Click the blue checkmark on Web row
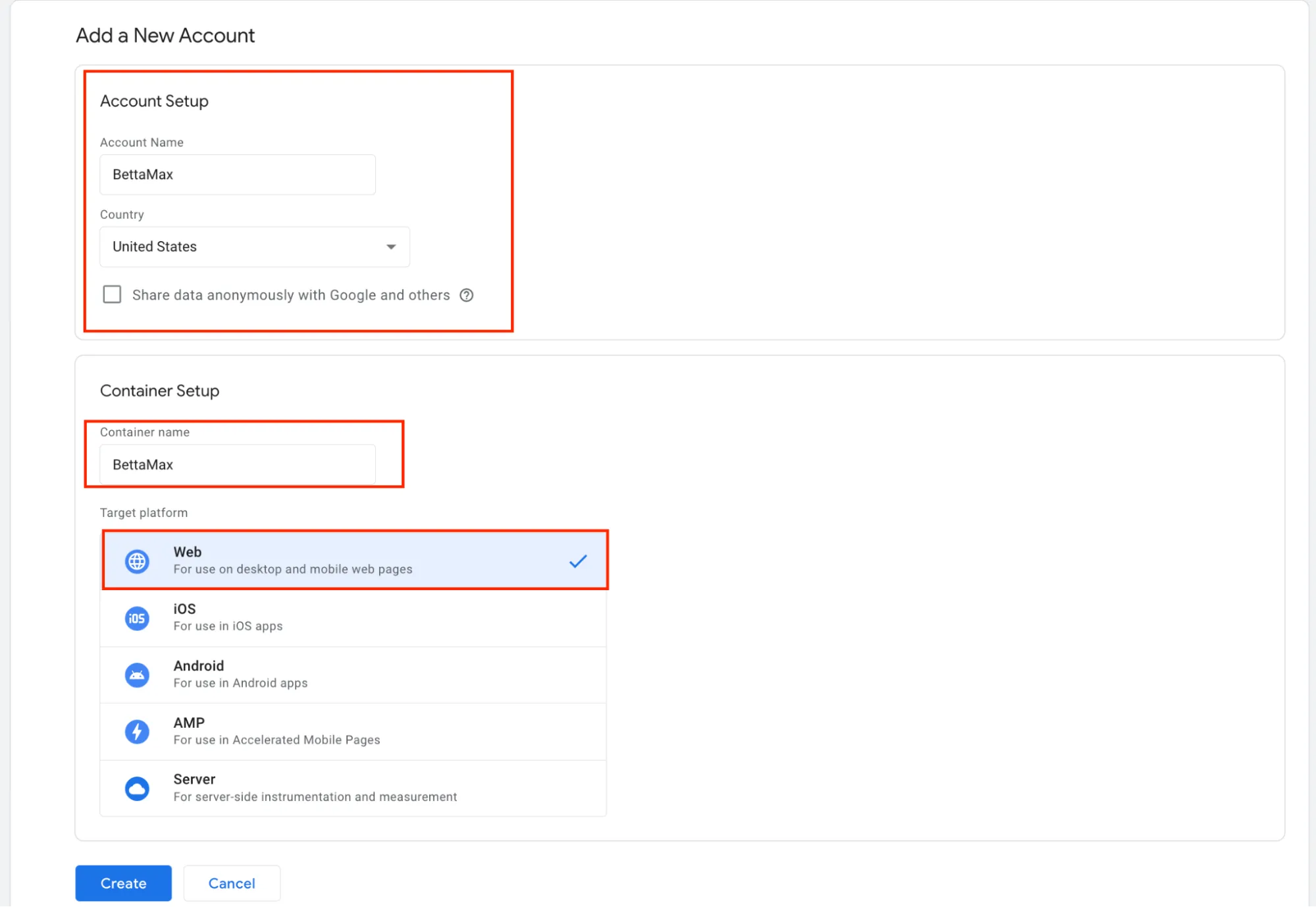1316x907 pixels. [577, 561]
